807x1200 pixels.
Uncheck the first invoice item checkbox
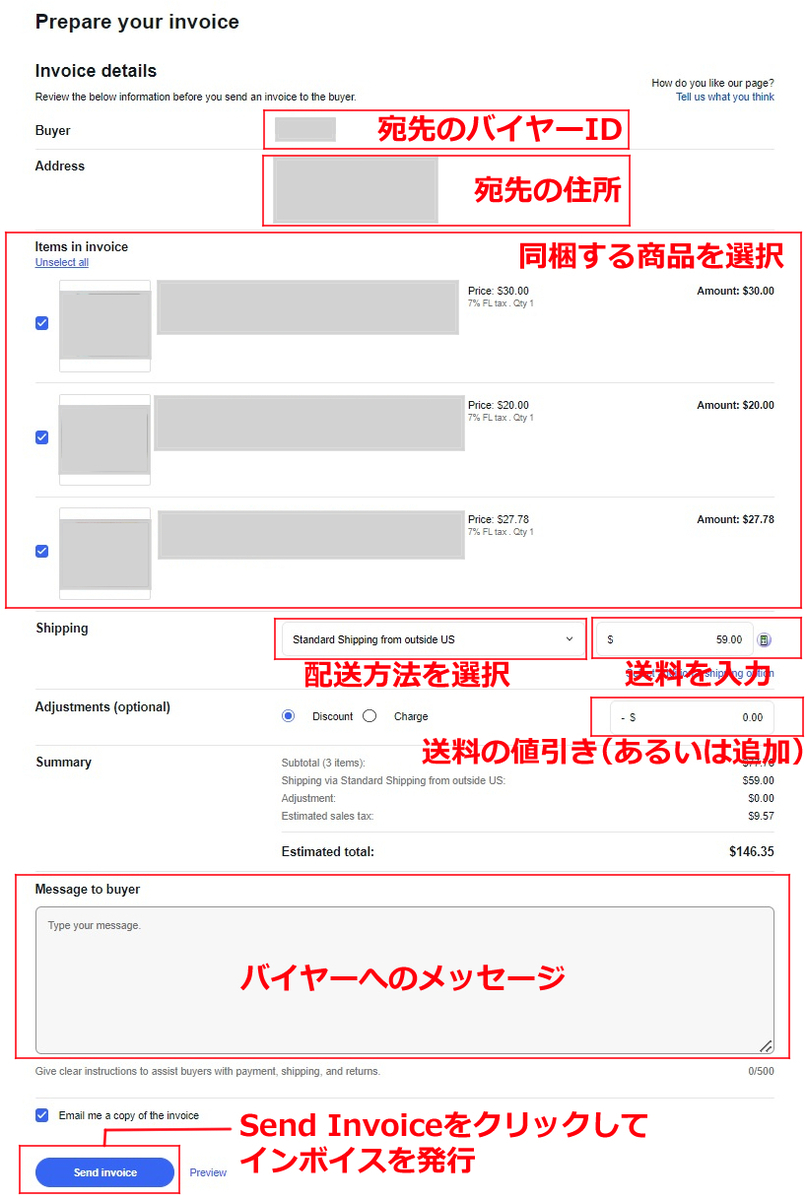click(x=40, y=322)
